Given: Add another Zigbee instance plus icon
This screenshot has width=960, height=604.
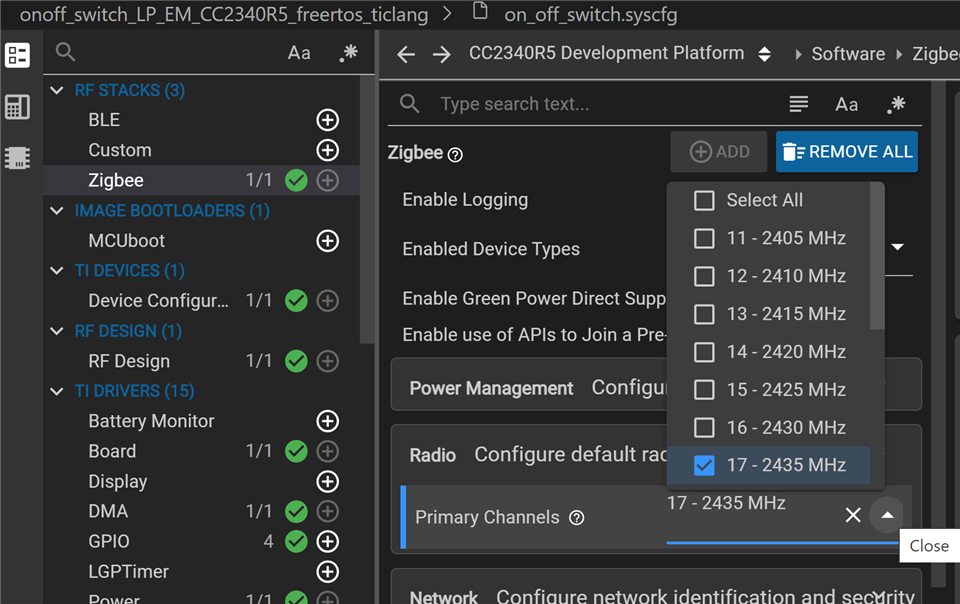Looking at the screenshot, I should point(328,181).
